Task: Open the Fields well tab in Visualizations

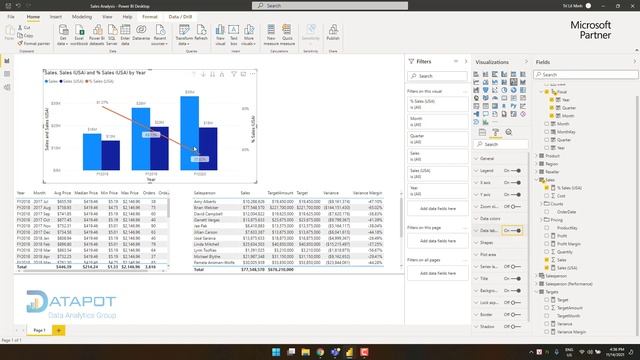Action: [x=482, y=132]
